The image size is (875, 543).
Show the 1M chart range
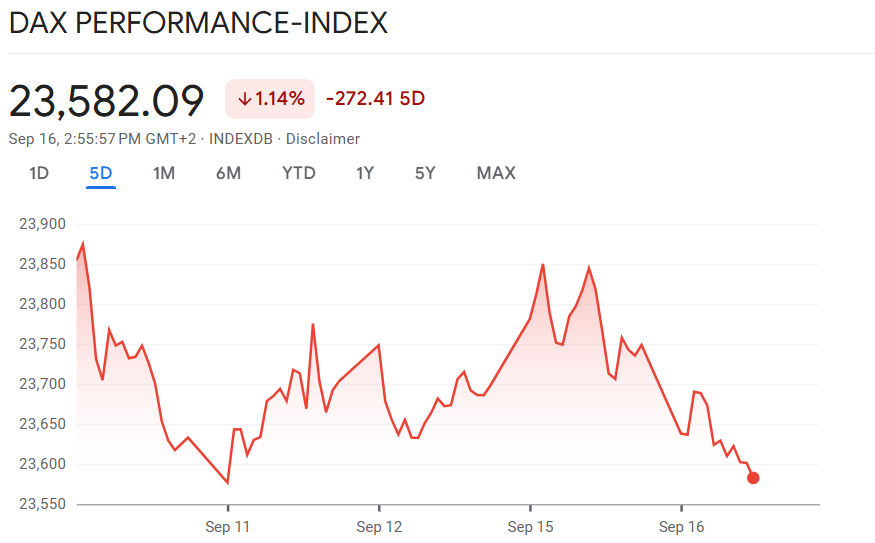pos(164,173)
